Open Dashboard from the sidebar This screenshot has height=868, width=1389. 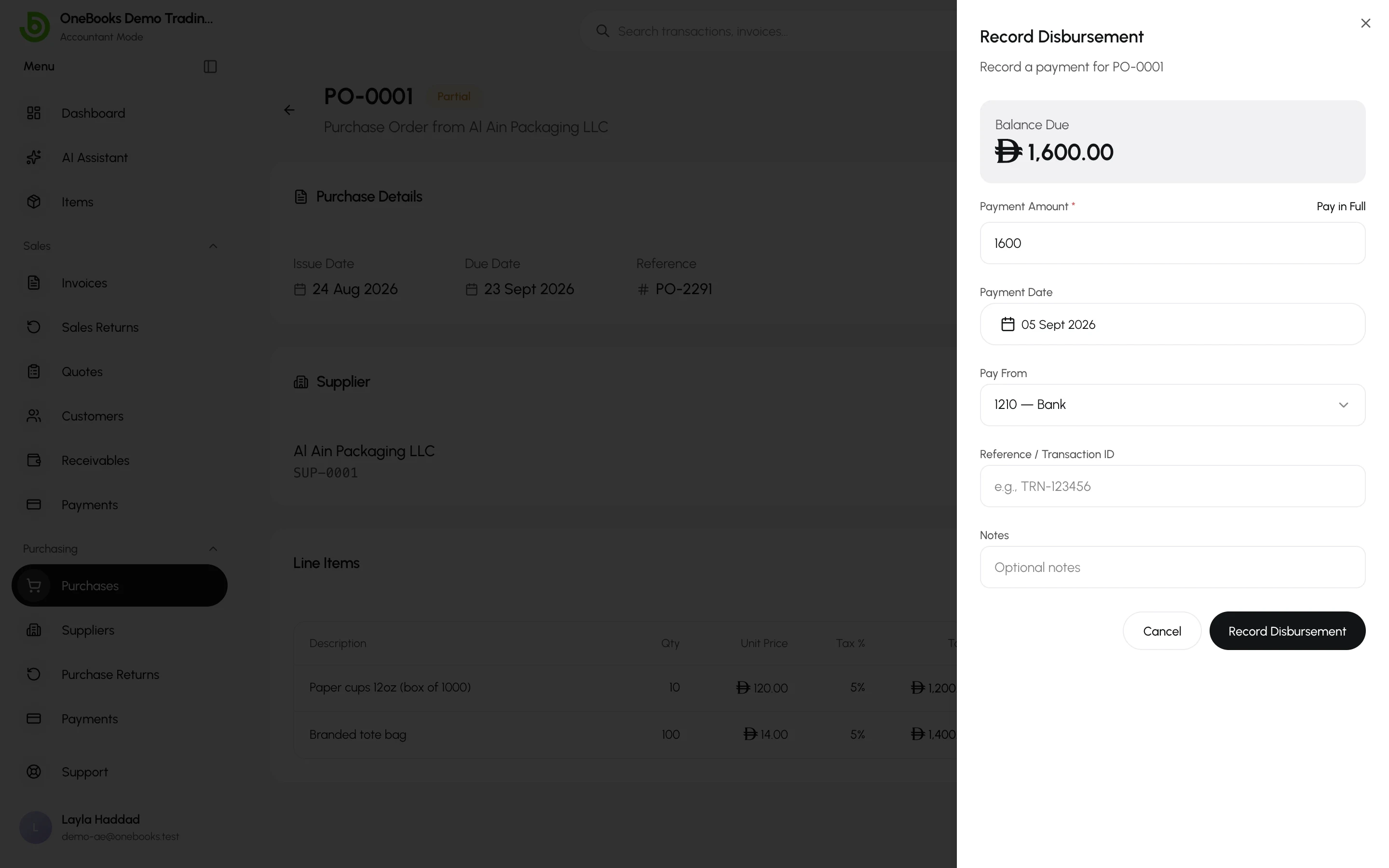click(x=120, y=113)
